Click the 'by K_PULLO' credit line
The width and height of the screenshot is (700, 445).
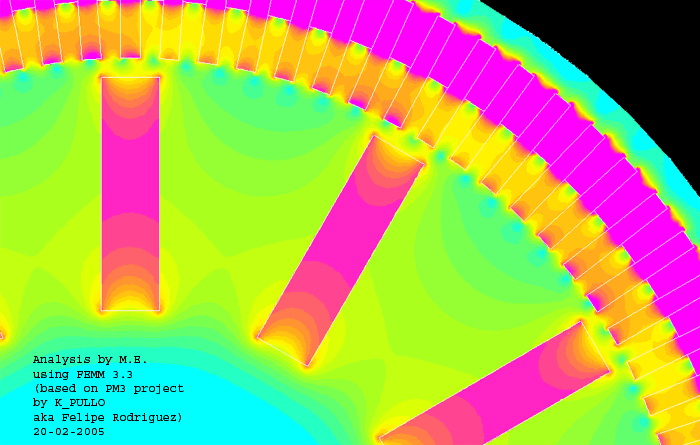pos(69,402)
